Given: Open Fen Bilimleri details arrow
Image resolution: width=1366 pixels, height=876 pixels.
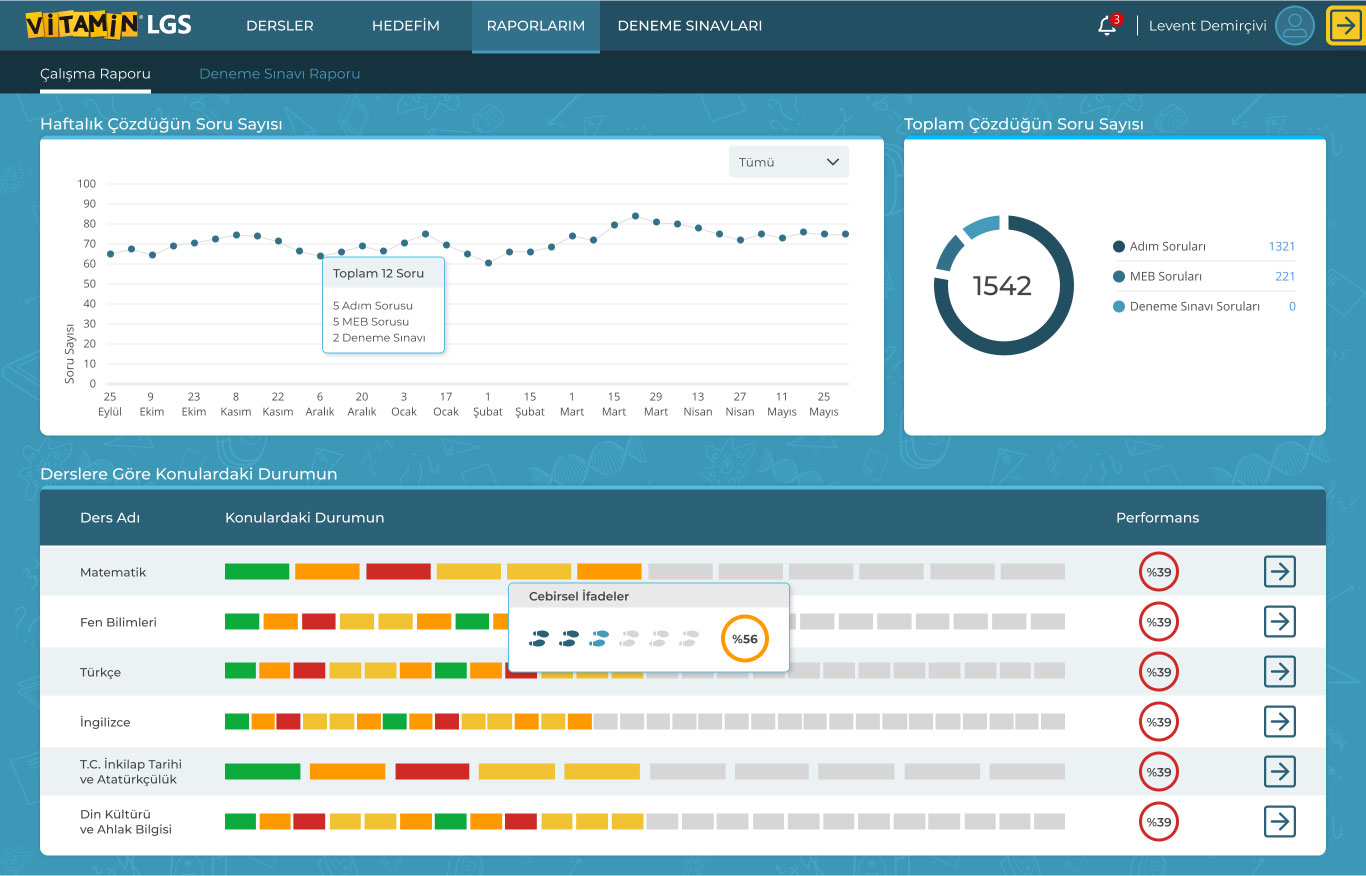Looking at the screenshot, I should tap(1279, 622).
